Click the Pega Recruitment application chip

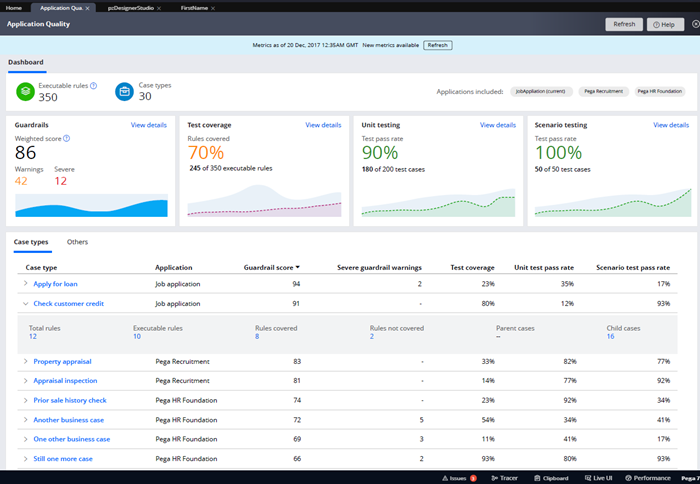point(604,92)
